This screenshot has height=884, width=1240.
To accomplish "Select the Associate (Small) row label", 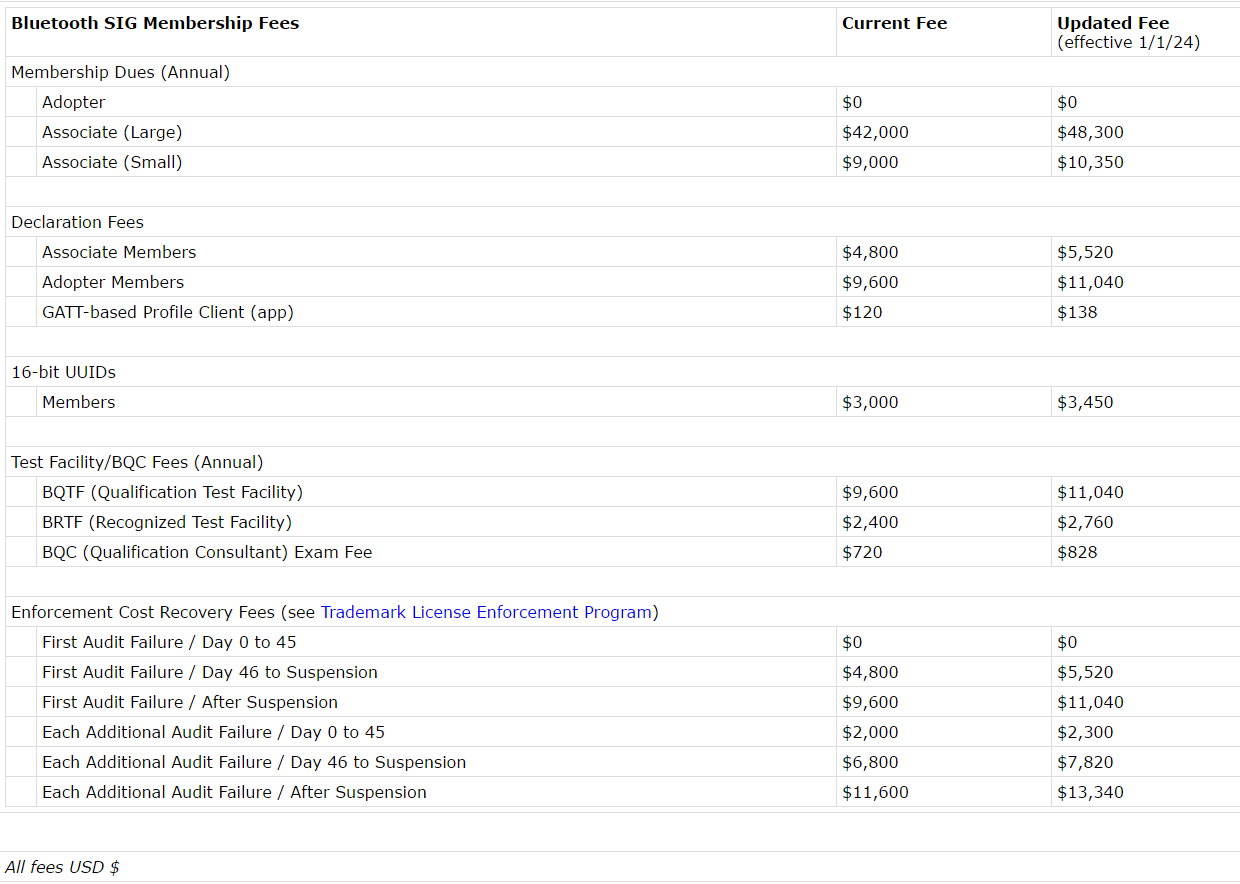I will pyautogui.click(x=112, y=162).
